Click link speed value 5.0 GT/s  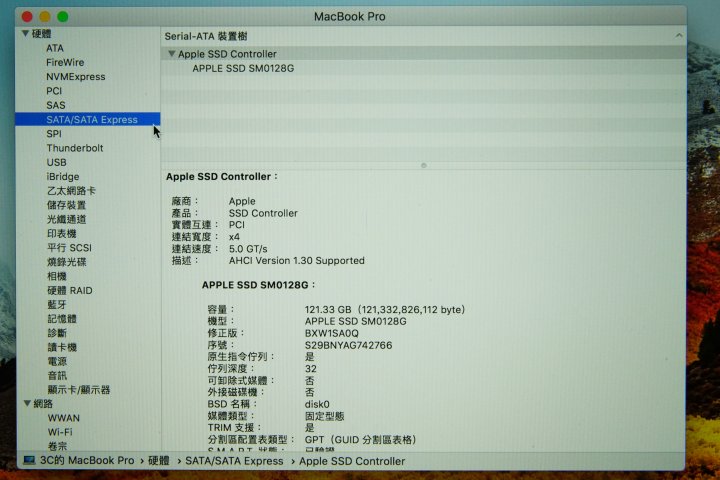tap(248, 248)
